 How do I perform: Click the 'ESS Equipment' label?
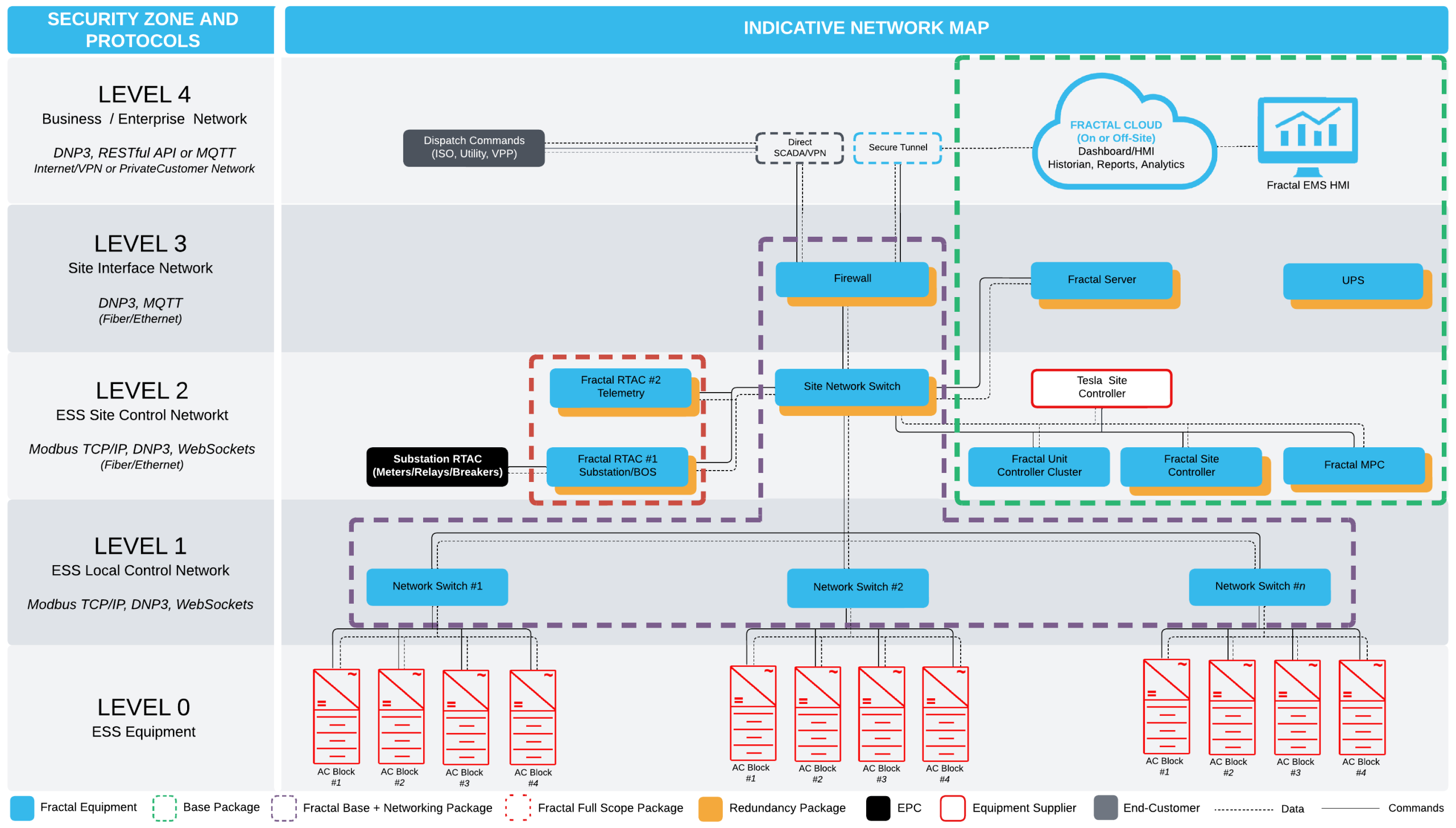(x=143, y=732)
